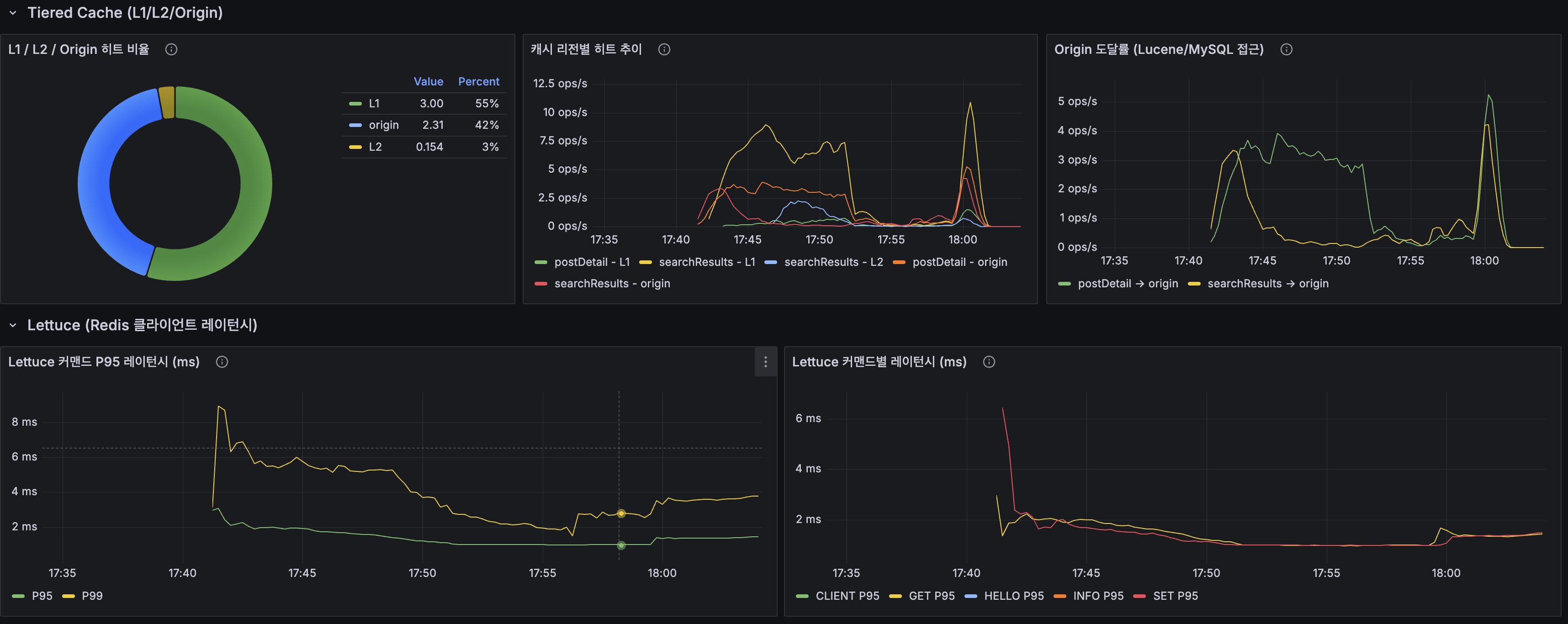Image resolution: width=1568 pixels, height=624 pixels.
Task: Click info icon beside Origin 도달률 panel title
Action: 1286,49
